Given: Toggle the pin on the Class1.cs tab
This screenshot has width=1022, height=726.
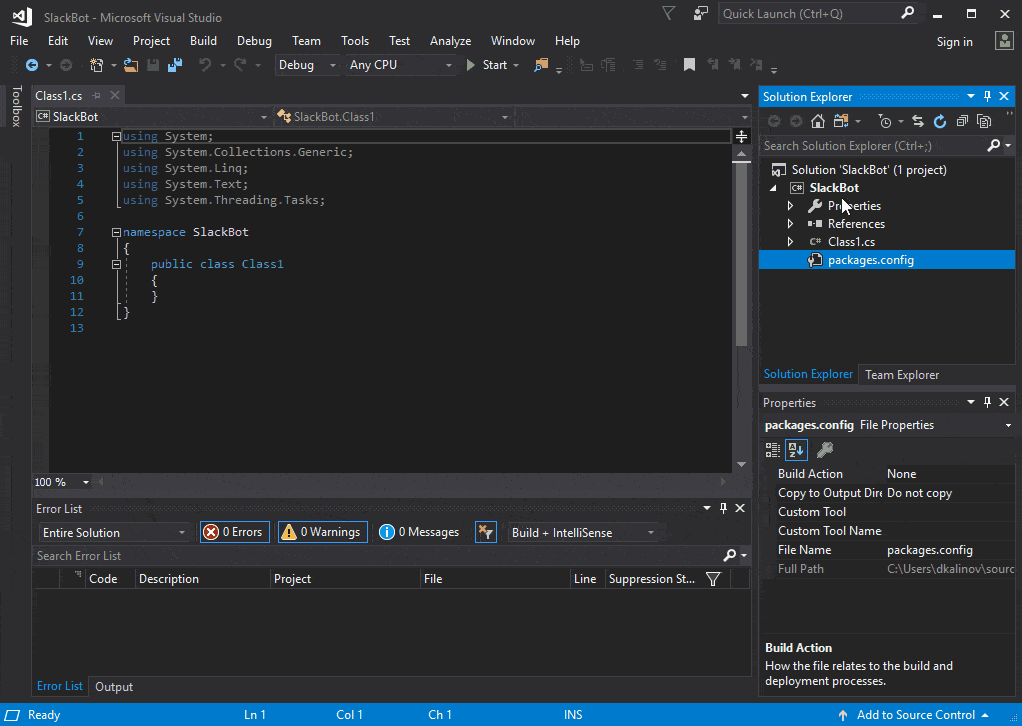Looking at the screenshot, I should 96,95.
